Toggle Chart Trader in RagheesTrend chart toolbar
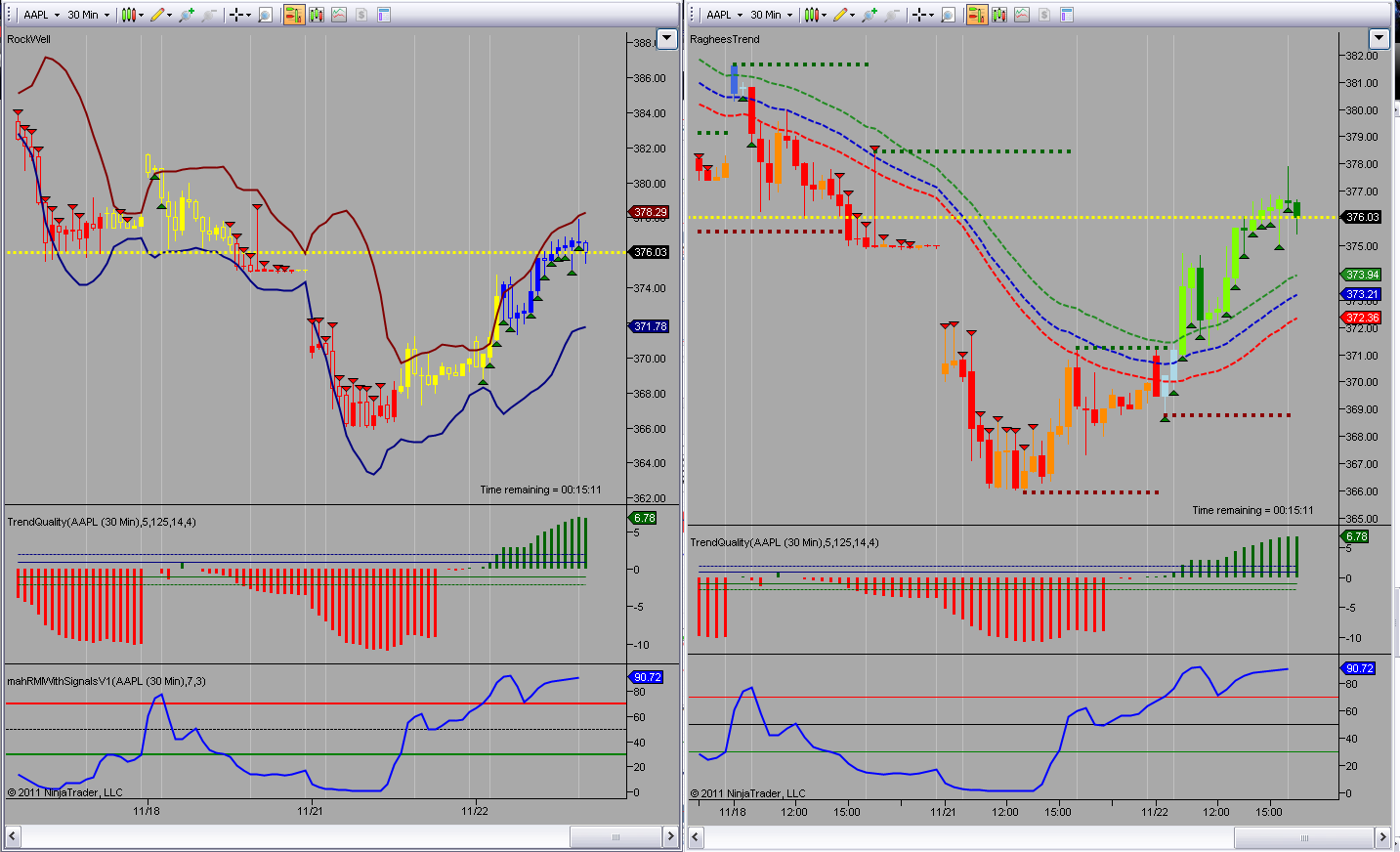The height and width of the screenshot is (852, 1400). coord(977,15)
